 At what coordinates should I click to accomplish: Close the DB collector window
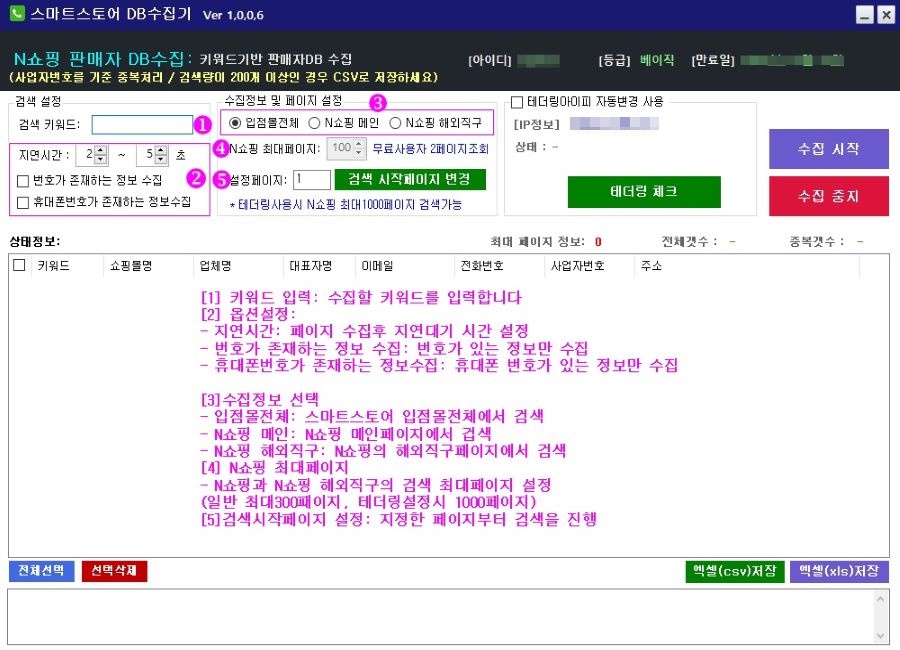click(886, 14)
